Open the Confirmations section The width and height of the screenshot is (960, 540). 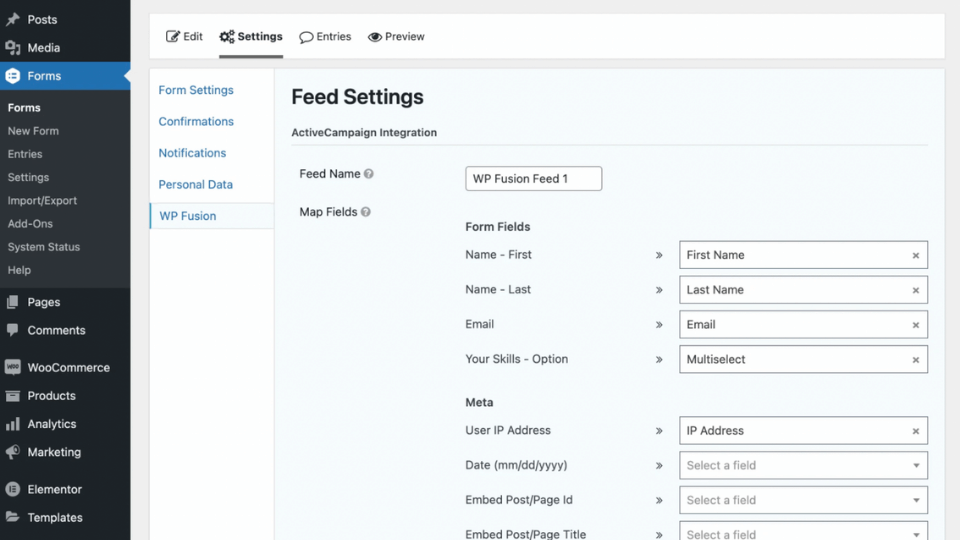click(x=196, y=121)
